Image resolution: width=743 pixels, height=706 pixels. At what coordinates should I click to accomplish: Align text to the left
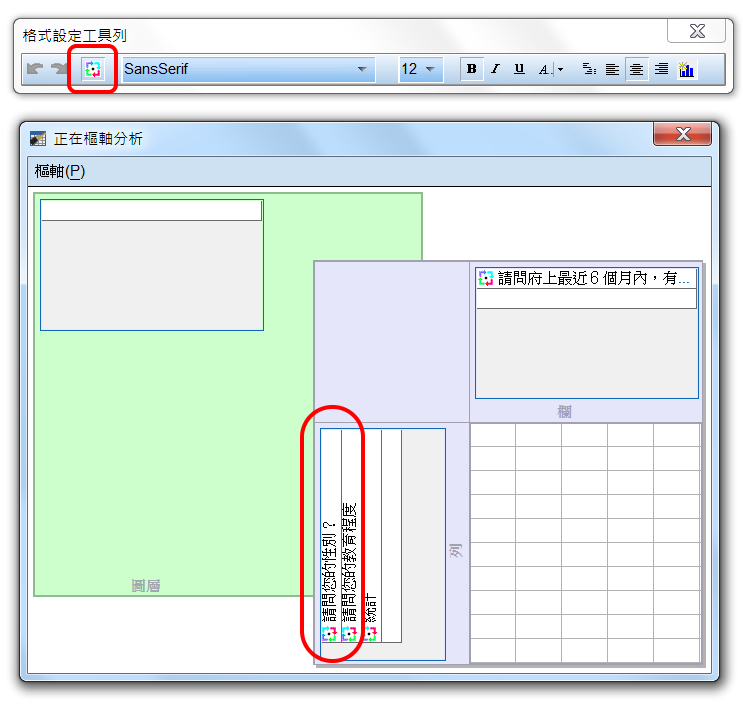pyautogui.click(x=612, y=69)
